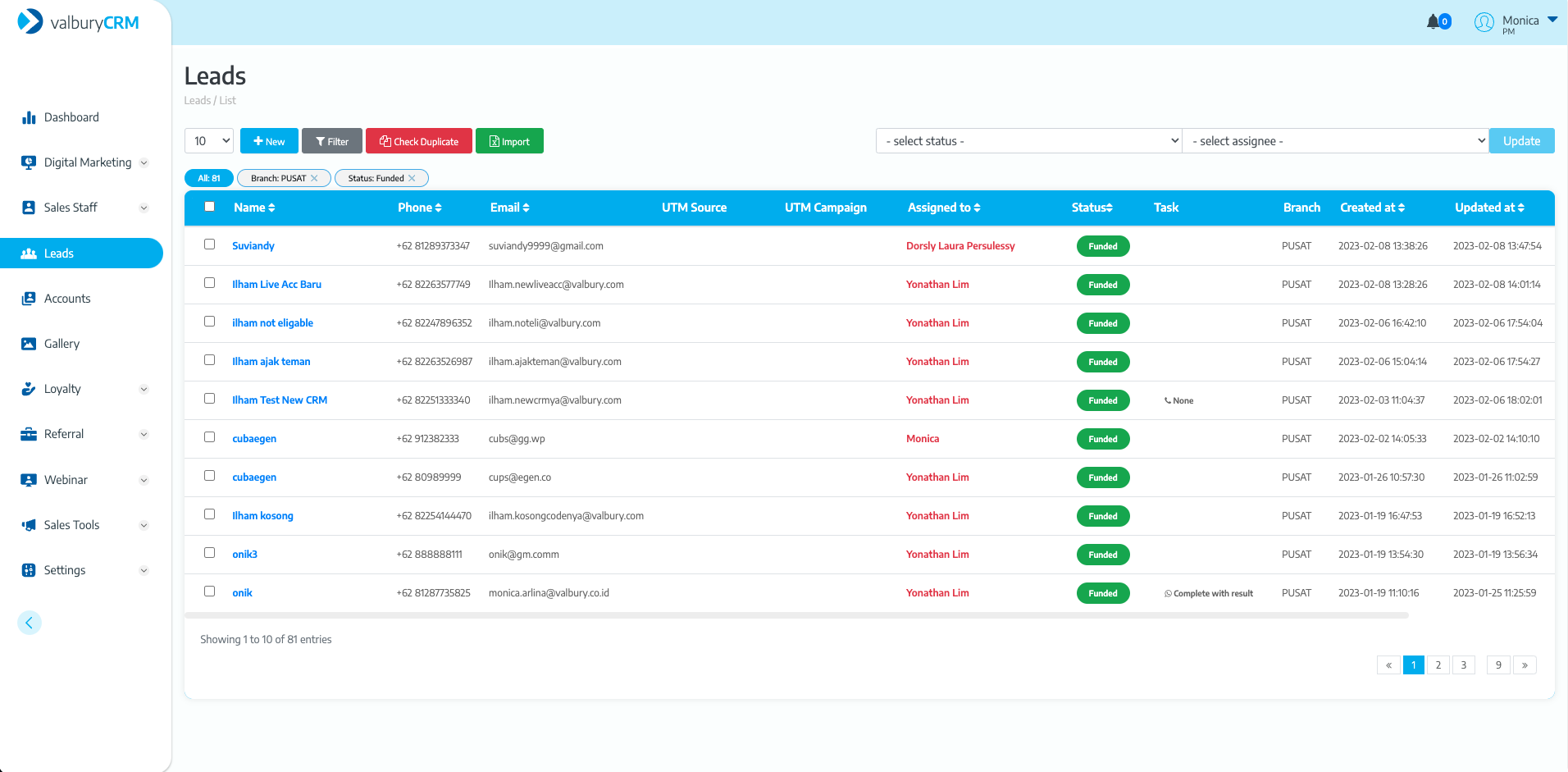Click the Check Duplicate button
The height and width of the screenshot is (772, 1568).
point(419,141)
